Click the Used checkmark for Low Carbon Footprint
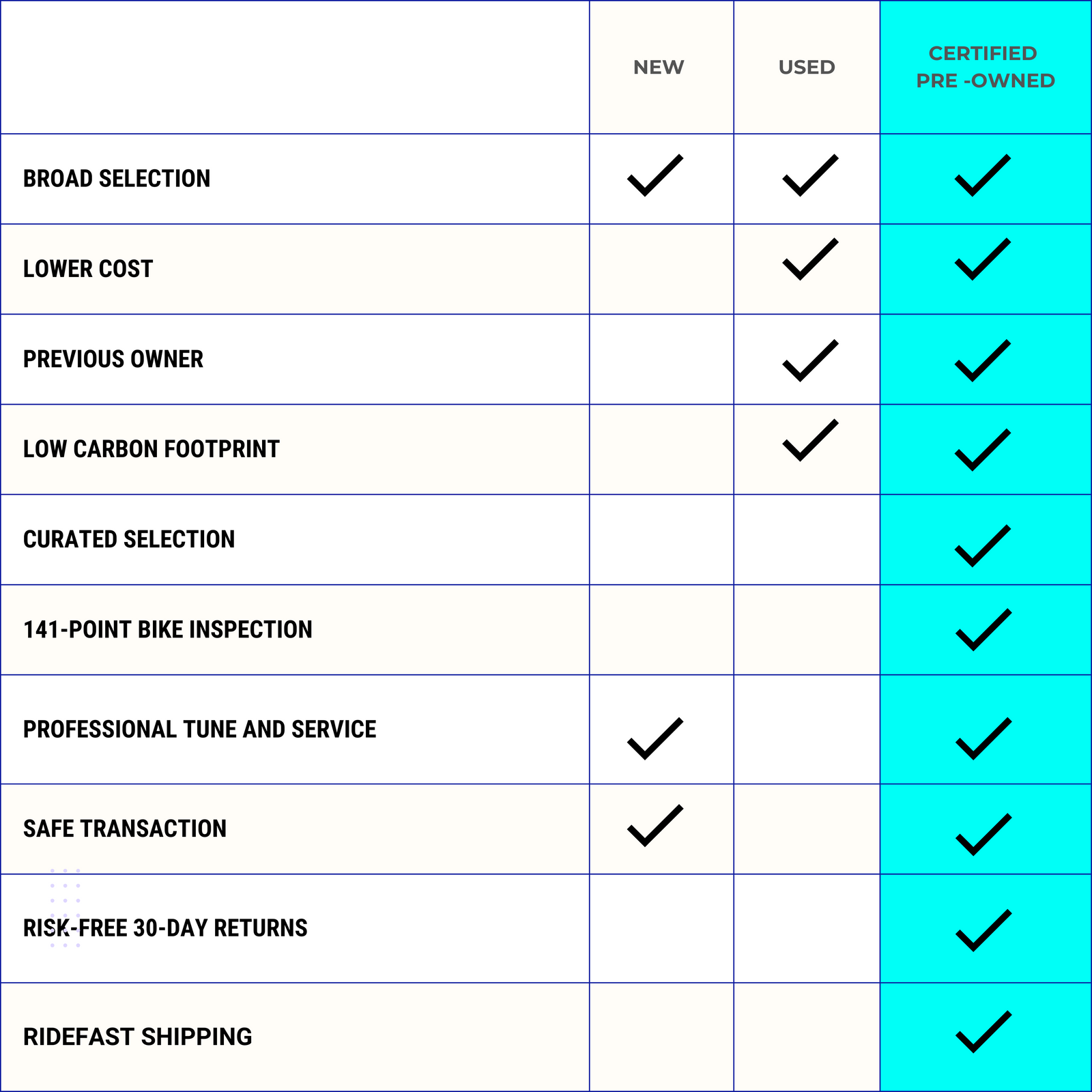 tap(809, 440)
